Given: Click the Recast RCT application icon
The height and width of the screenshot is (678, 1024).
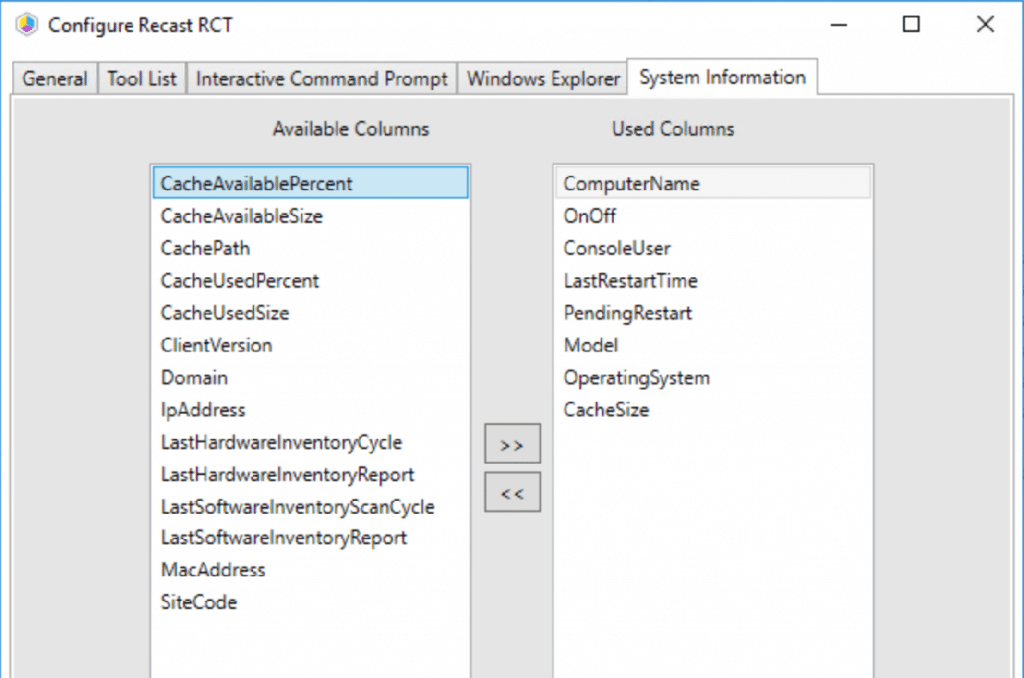Looking at the screenshot, I should 26,24.
